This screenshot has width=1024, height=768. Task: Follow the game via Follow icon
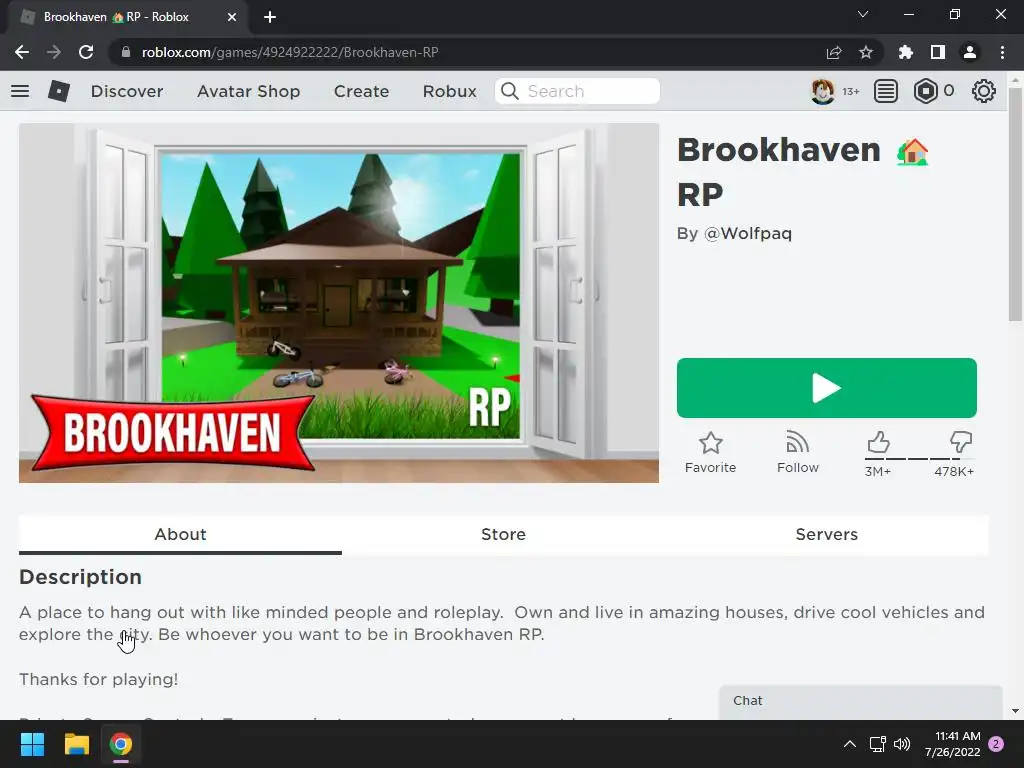(x=797, y=443)
